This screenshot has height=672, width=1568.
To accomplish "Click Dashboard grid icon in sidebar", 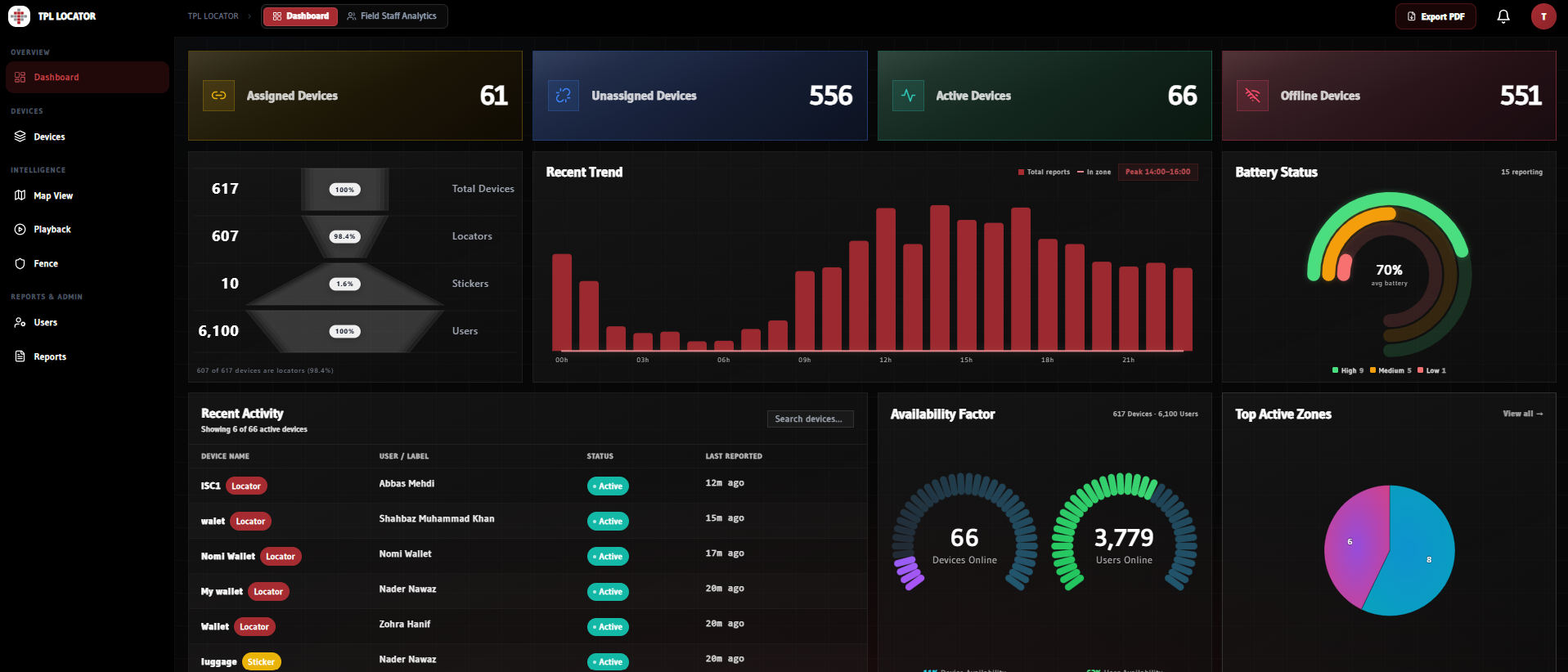I will pyautogui.click(x=20, y=77).
